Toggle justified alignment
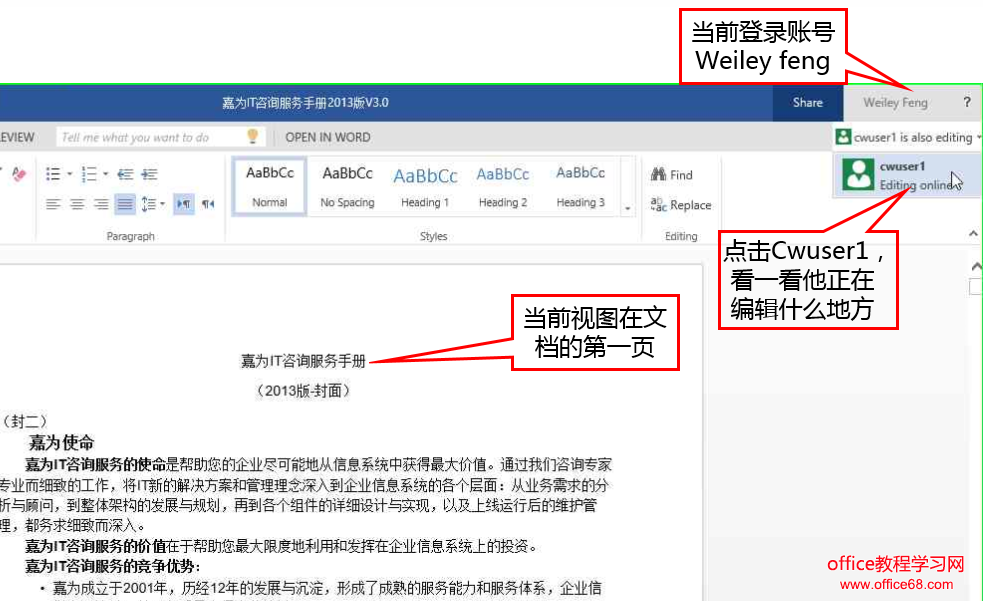The width and height of the screenshot is (983, 601). (125, 204)
